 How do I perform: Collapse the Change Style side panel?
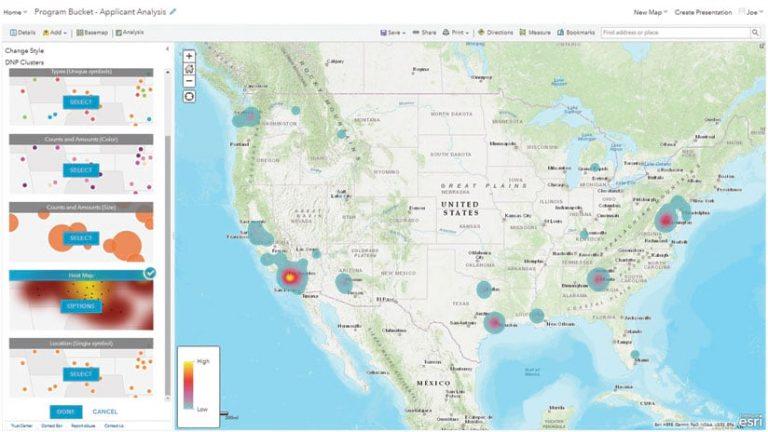coord(168,49)
